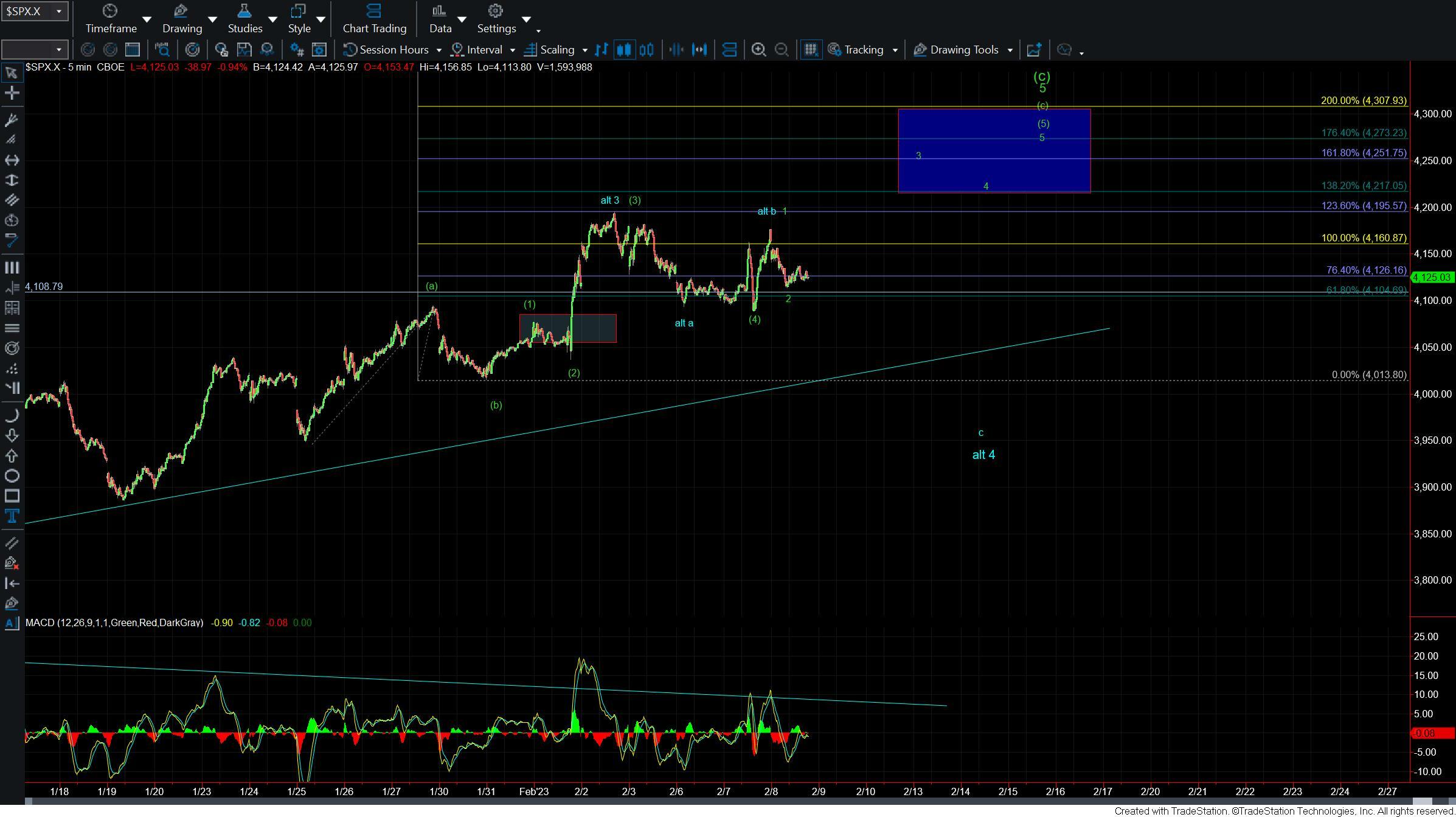
Task: Expand the Timeframe dropdown arrow
Action: 147,19
